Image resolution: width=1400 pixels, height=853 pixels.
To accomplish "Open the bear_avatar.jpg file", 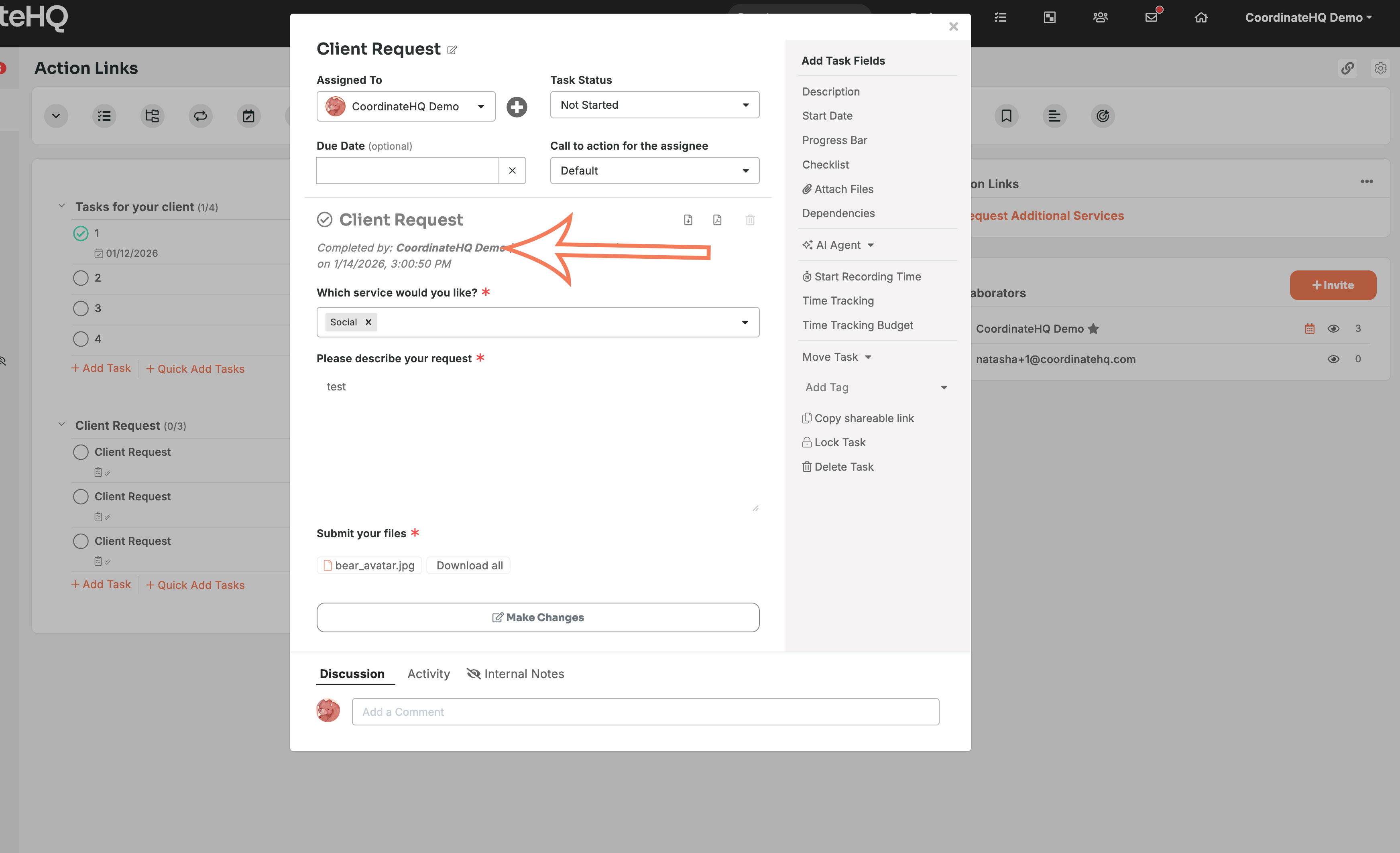I will click(x=369, y=566).
